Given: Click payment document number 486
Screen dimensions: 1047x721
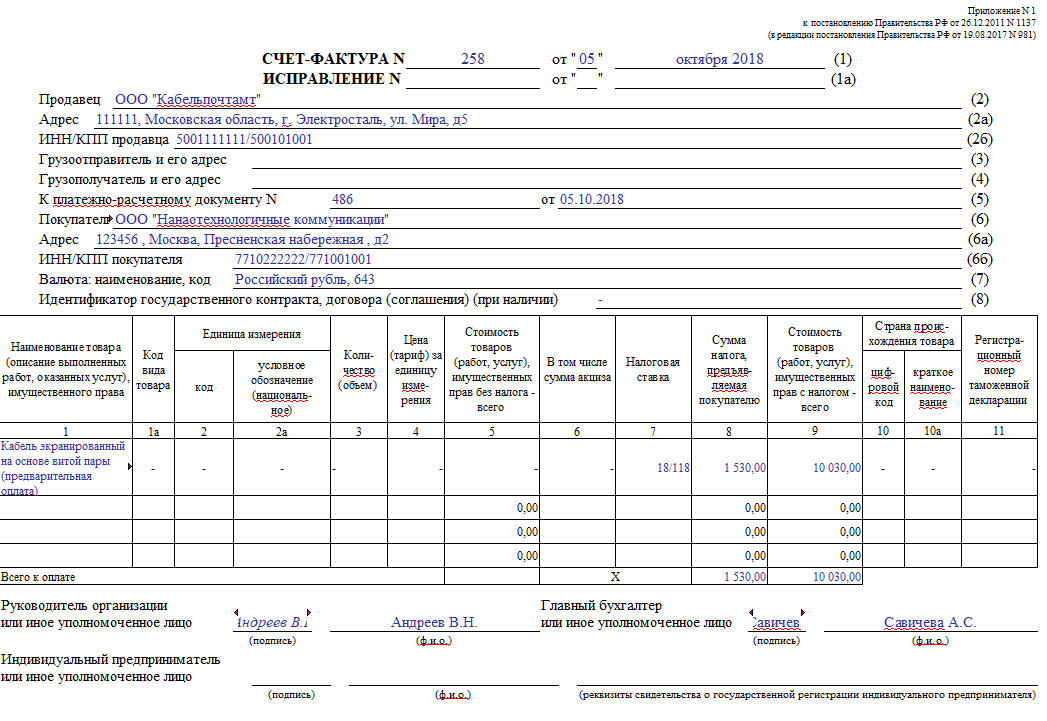Looking at the screenshot, I should (342, 199).
